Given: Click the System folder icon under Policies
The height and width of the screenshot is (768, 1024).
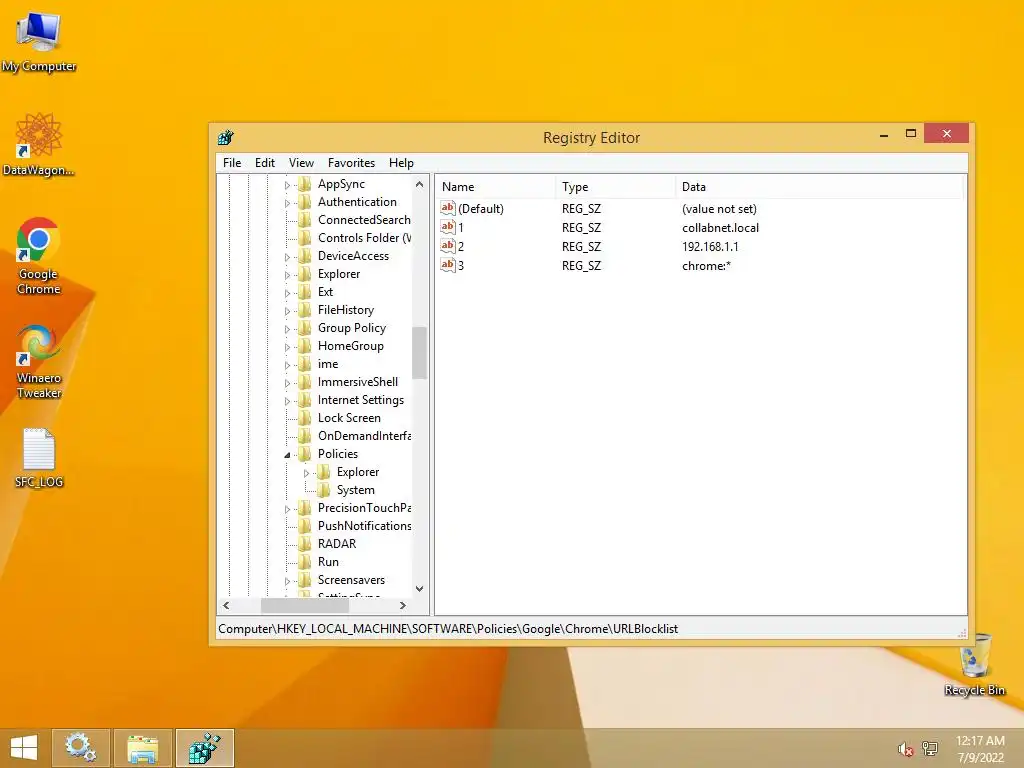Looking at the screenshot, I should 324,490.
